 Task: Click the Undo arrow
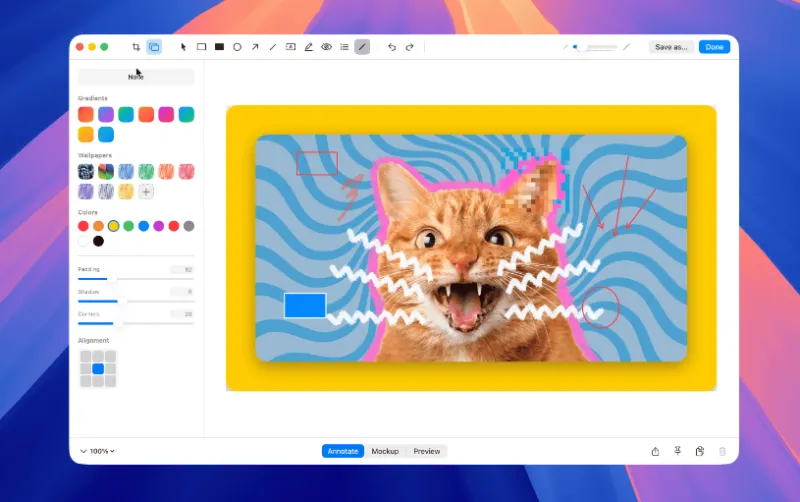(x=392, y=47)
